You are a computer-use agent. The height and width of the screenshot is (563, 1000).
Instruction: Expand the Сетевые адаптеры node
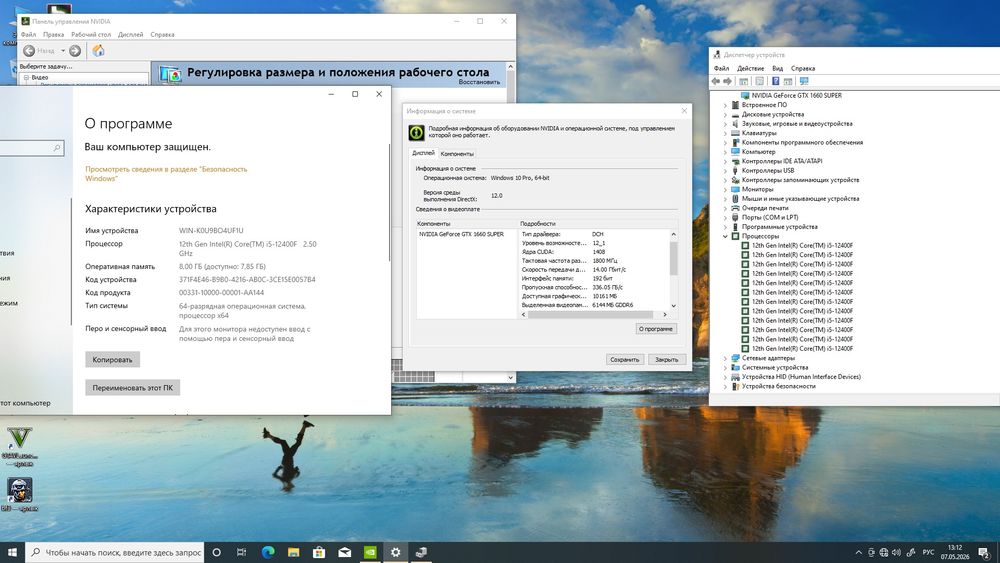[x=725, y=358]
